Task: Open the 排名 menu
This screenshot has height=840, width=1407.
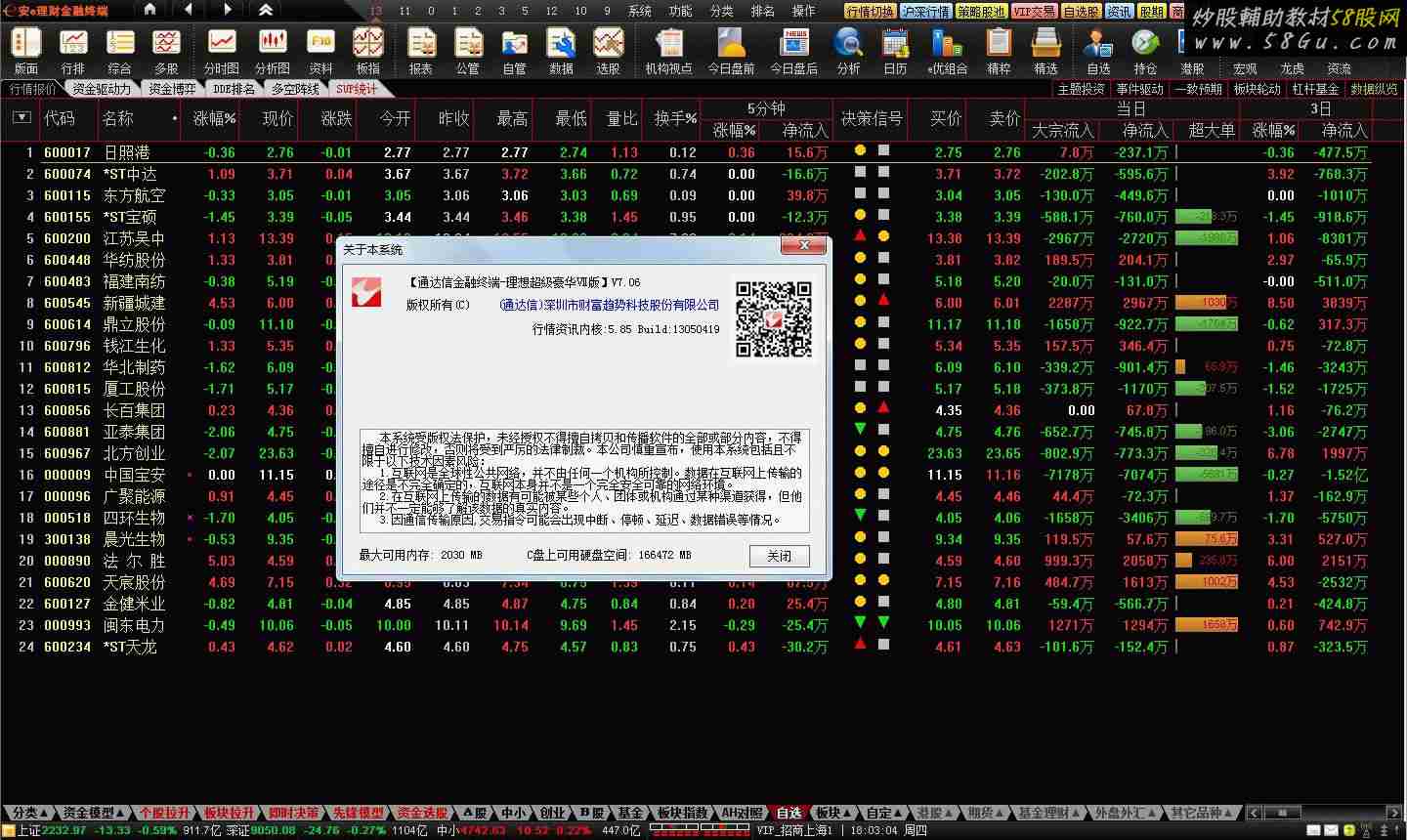Action: pyautogui.click(x=763, y=11)
